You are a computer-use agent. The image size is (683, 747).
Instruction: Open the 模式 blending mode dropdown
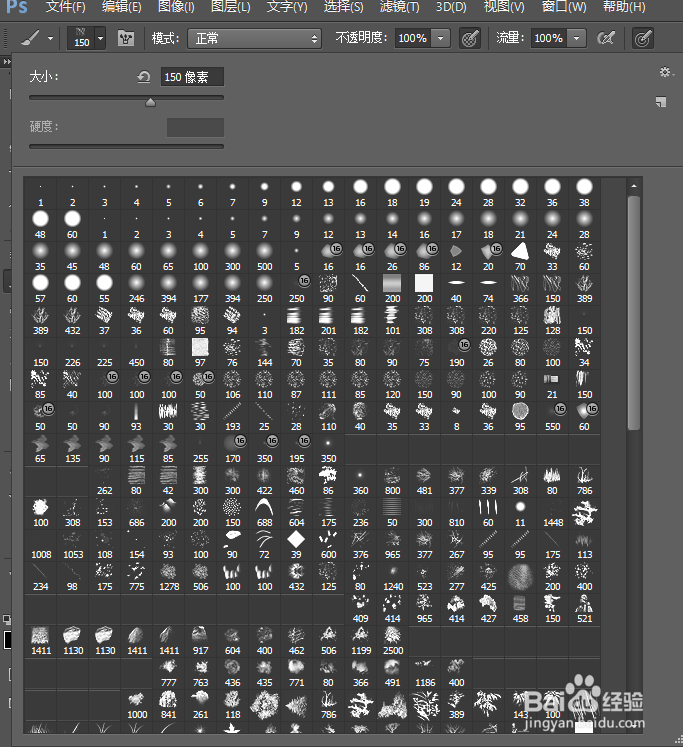[x=255, y=38]
